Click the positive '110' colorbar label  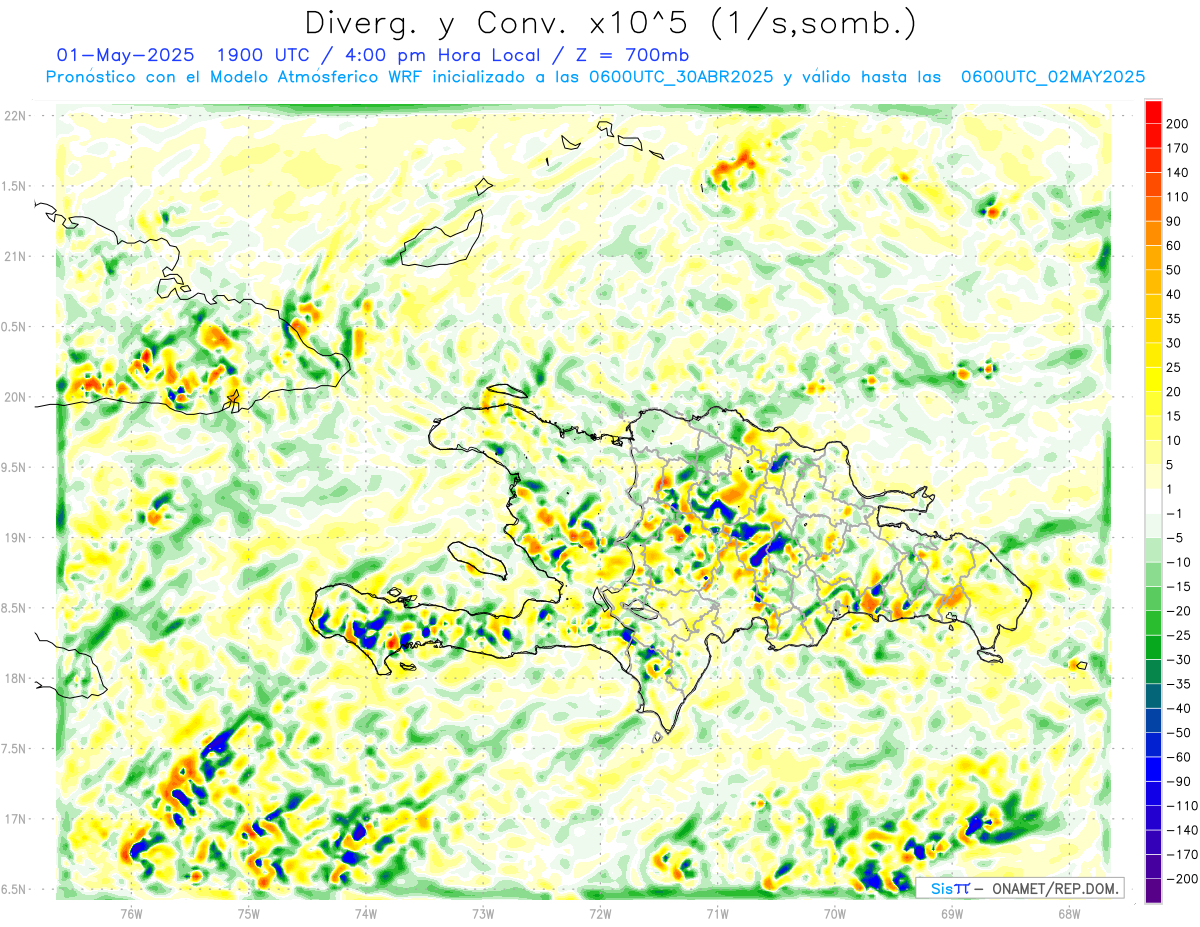[x=1178, y=197]
